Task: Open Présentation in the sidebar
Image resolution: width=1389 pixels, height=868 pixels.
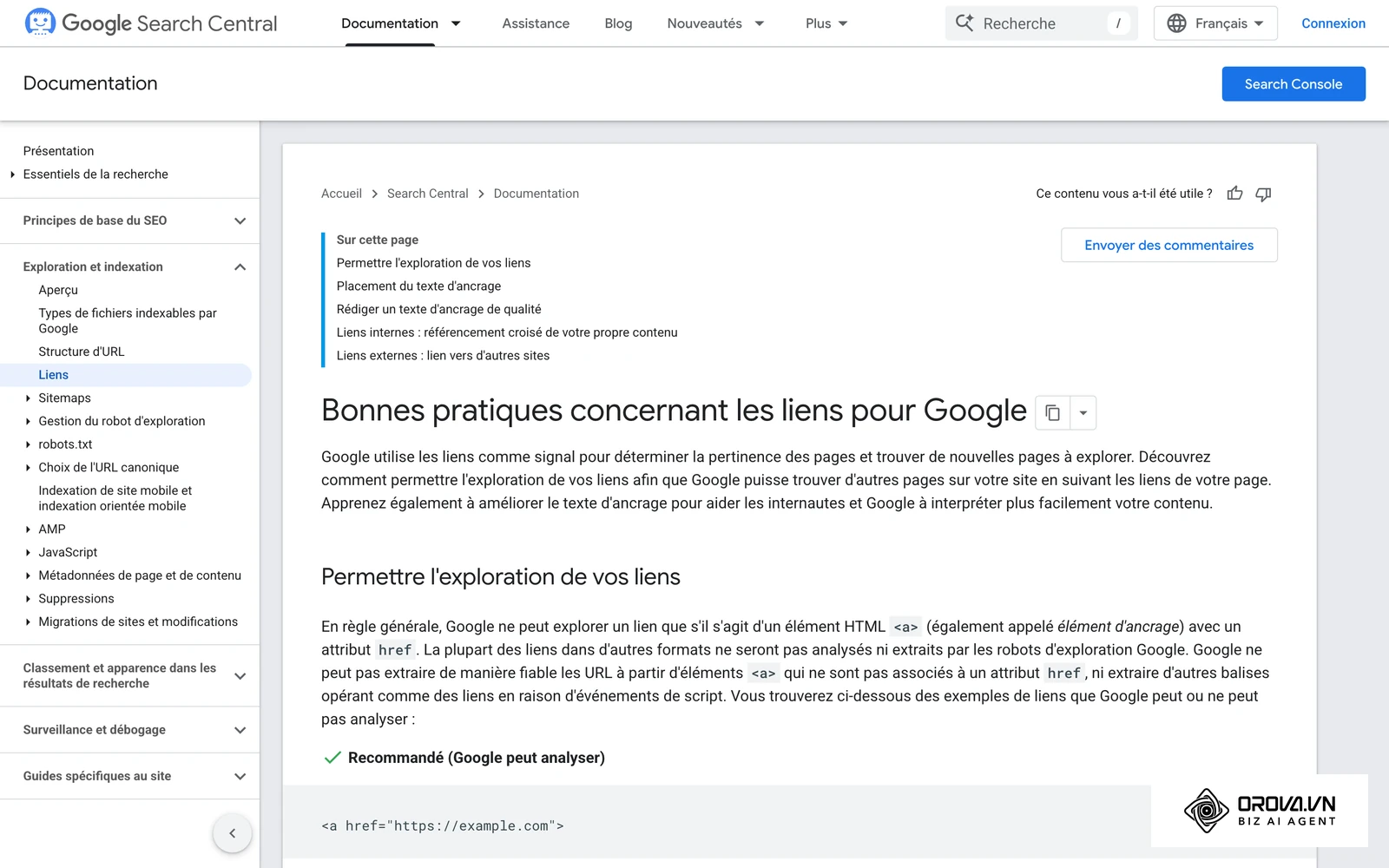Action: [58, 151]
